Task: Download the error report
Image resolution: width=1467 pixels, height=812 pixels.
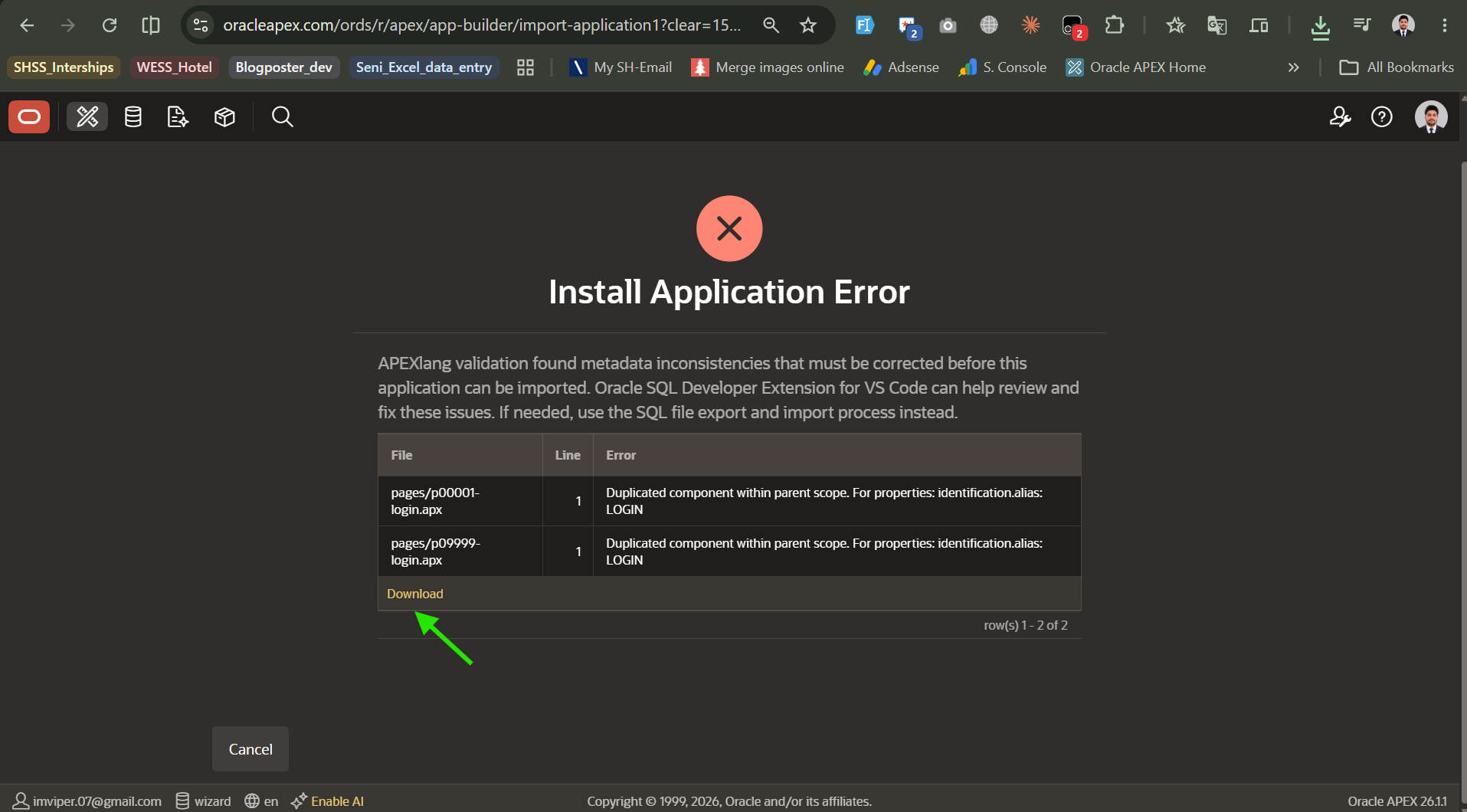Action: [414, 594]
